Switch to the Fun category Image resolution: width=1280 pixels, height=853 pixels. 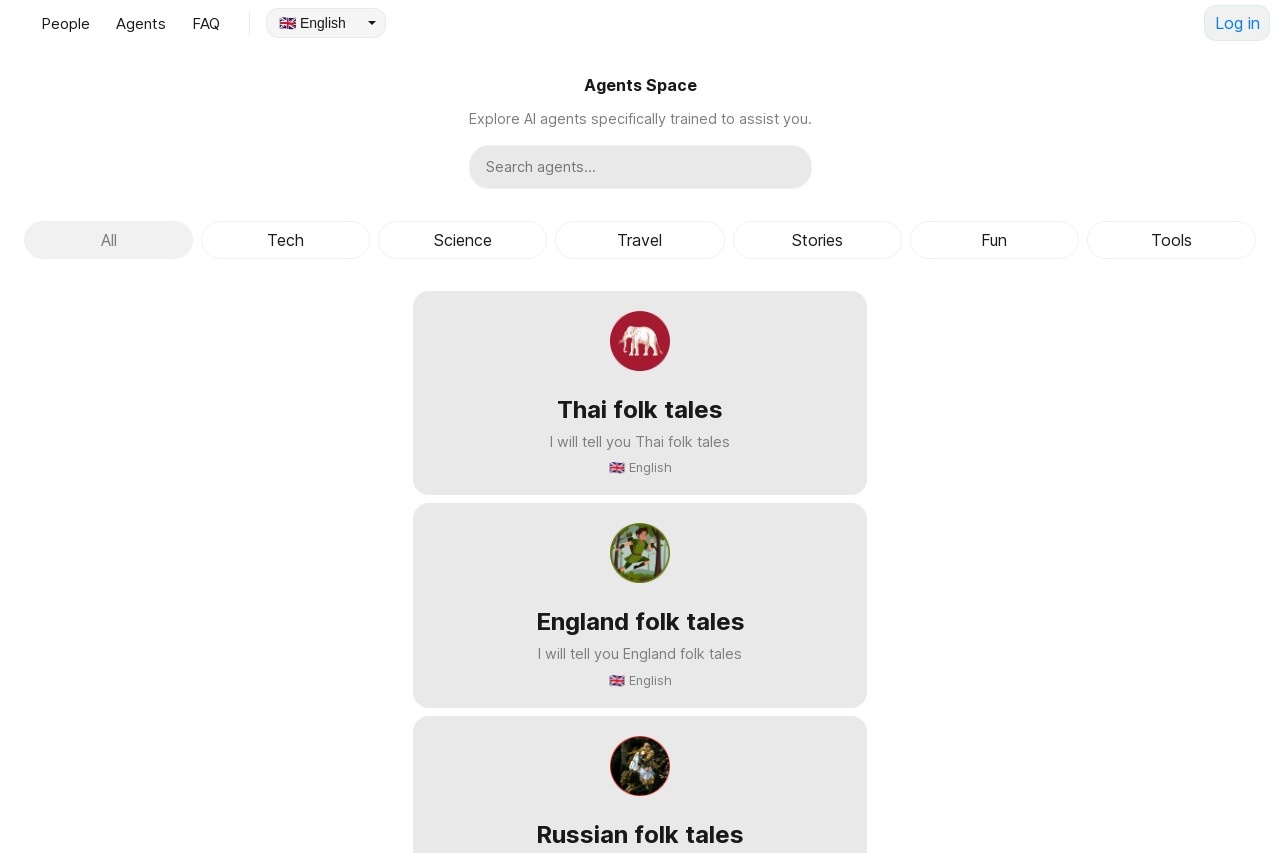pos(994,240)
